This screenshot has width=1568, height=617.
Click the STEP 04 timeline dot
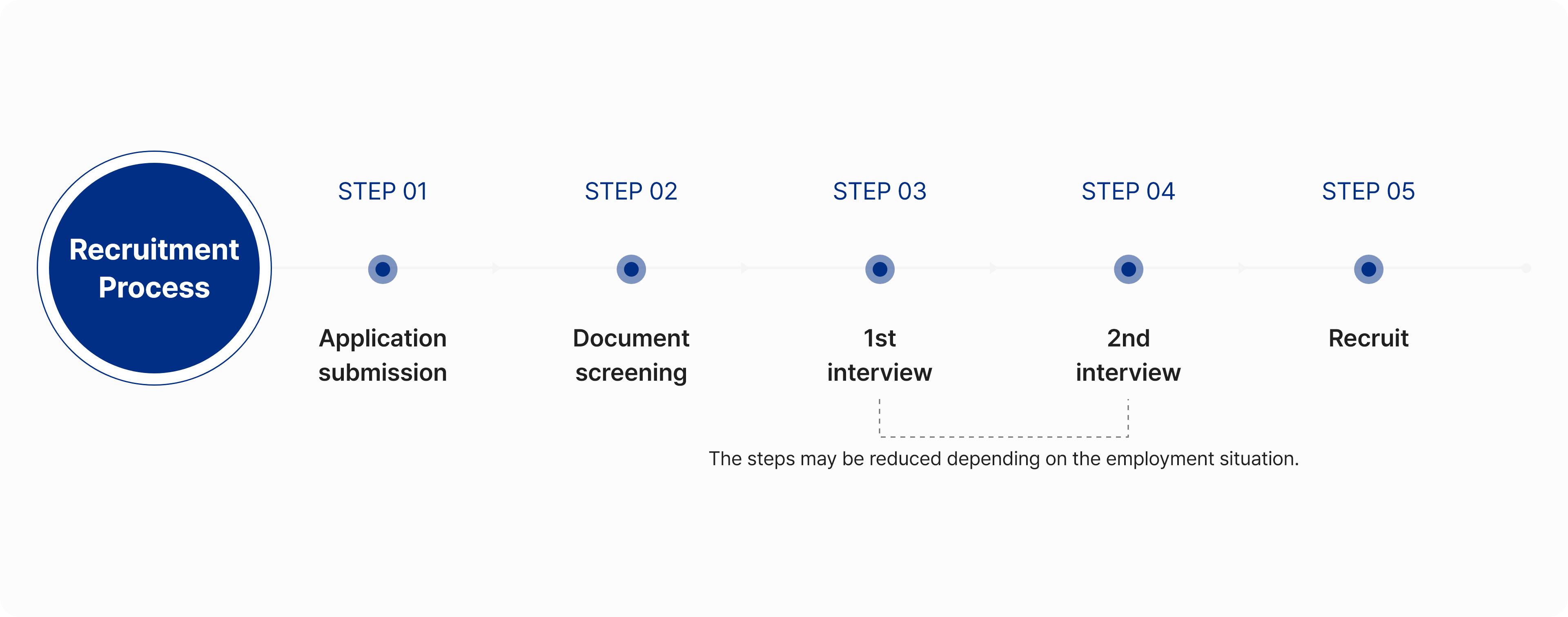point(1129,269)
